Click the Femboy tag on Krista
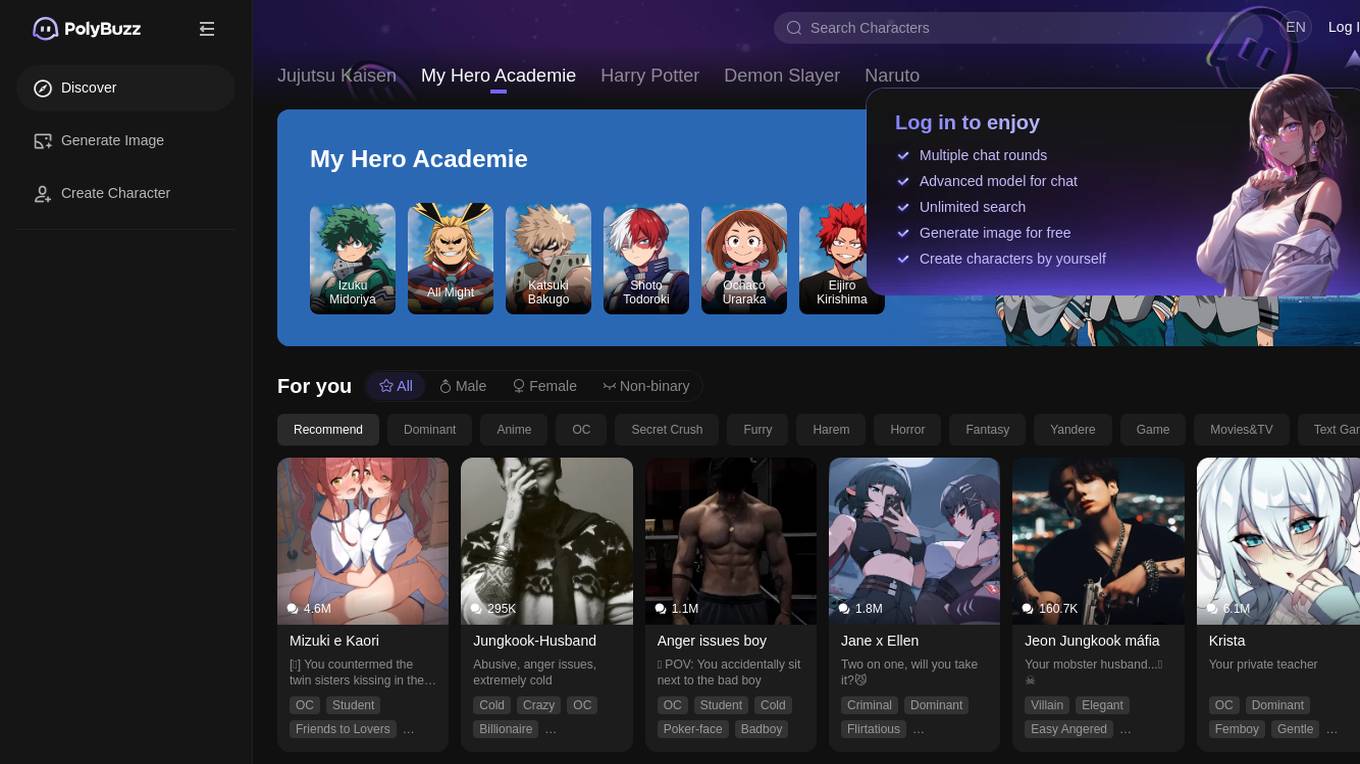The image size is (1360, 764). [1237, 729]
